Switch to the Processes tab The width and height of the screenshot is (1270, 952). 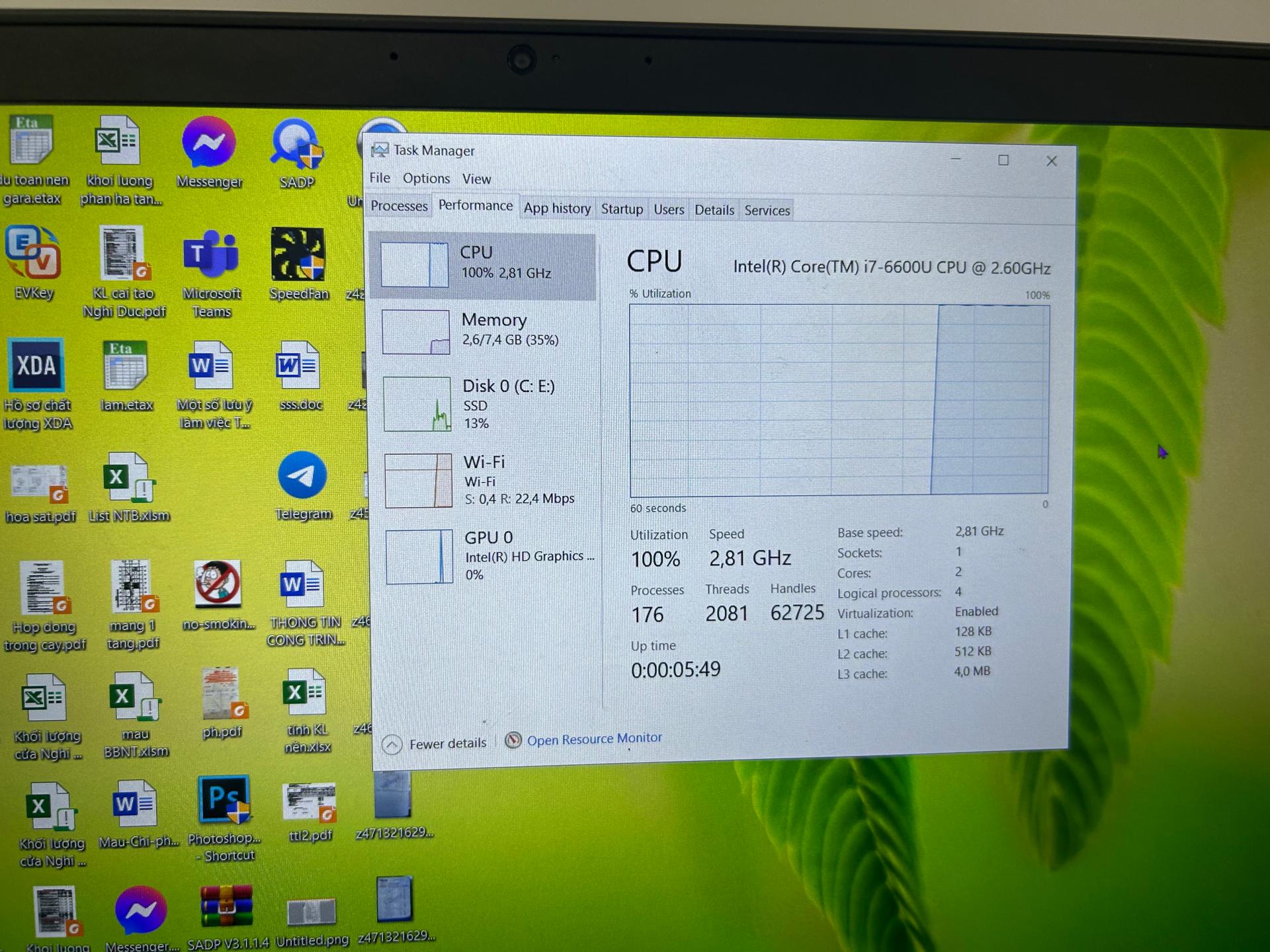[399, 206]
